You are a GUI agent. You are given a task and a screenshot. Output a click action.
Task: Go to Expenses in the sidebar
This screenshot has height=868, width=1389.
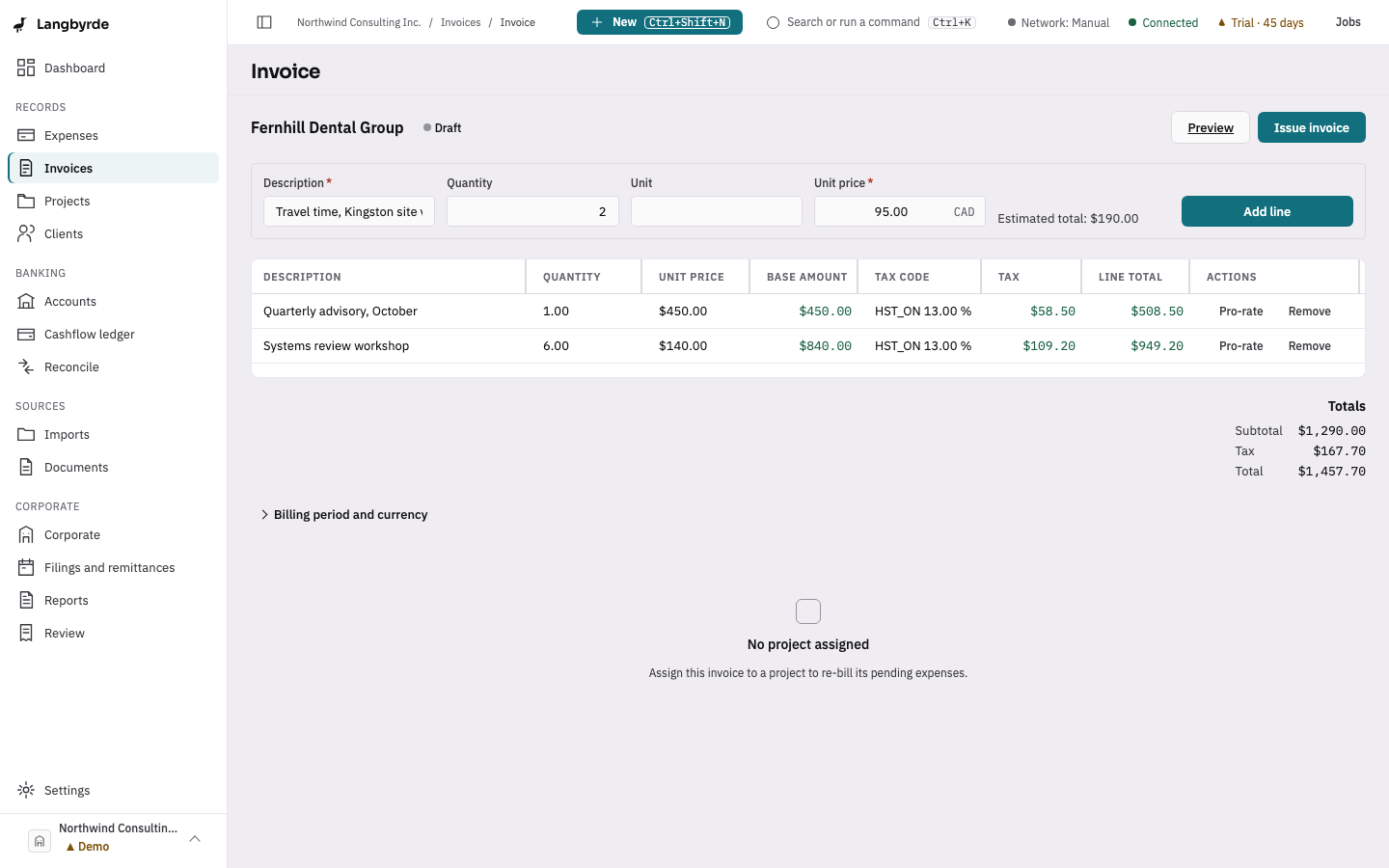(113, 135)
